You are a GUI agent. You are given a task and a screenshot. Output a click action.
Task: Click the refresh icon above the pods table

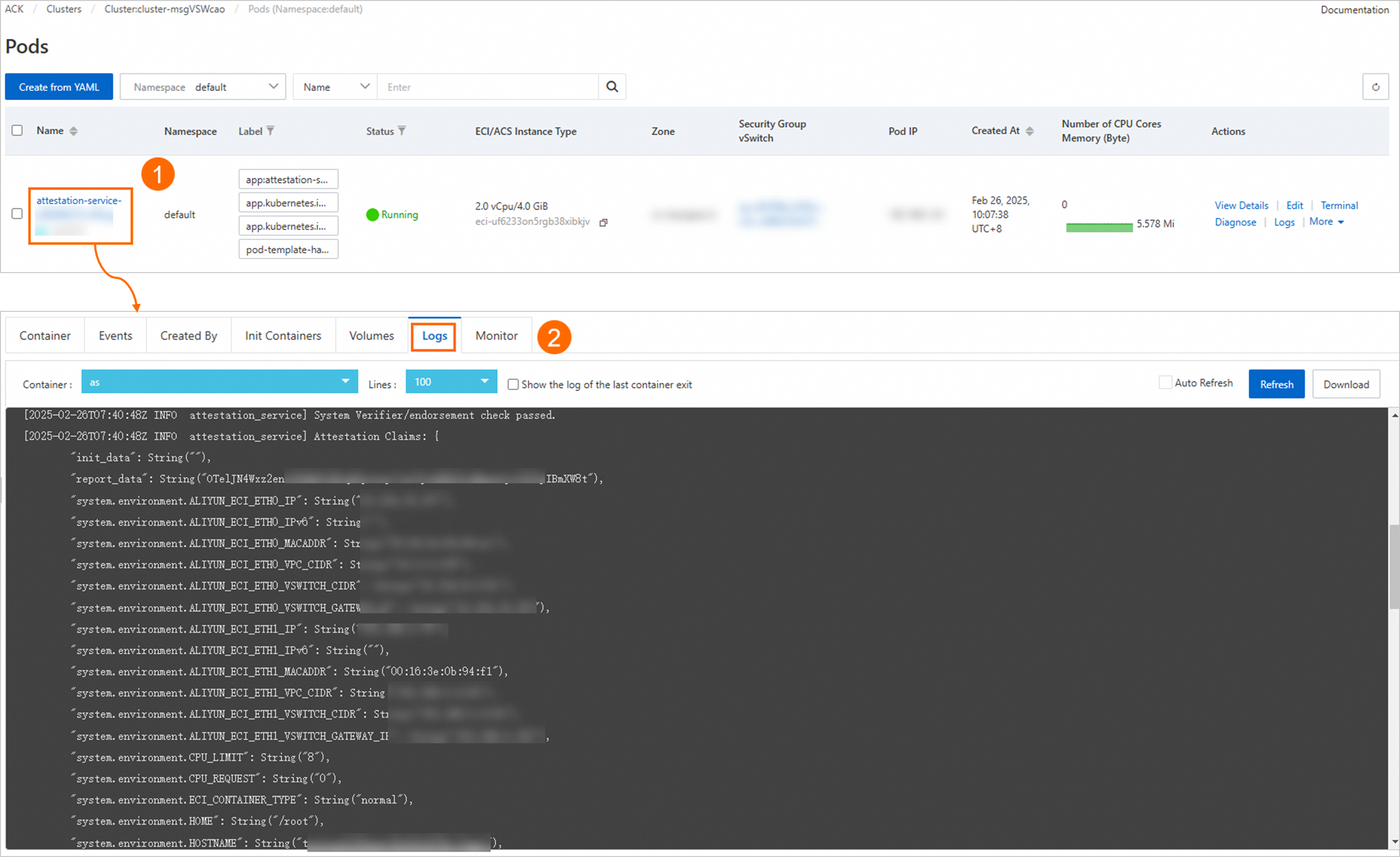[1375, 87]
